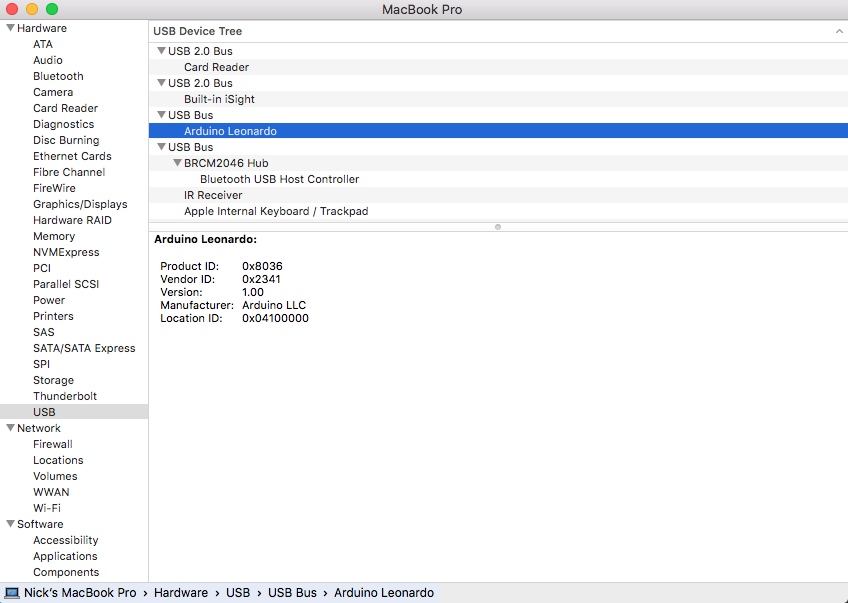Open the Power section
The image size is (848, 603).
click(49, 300)
